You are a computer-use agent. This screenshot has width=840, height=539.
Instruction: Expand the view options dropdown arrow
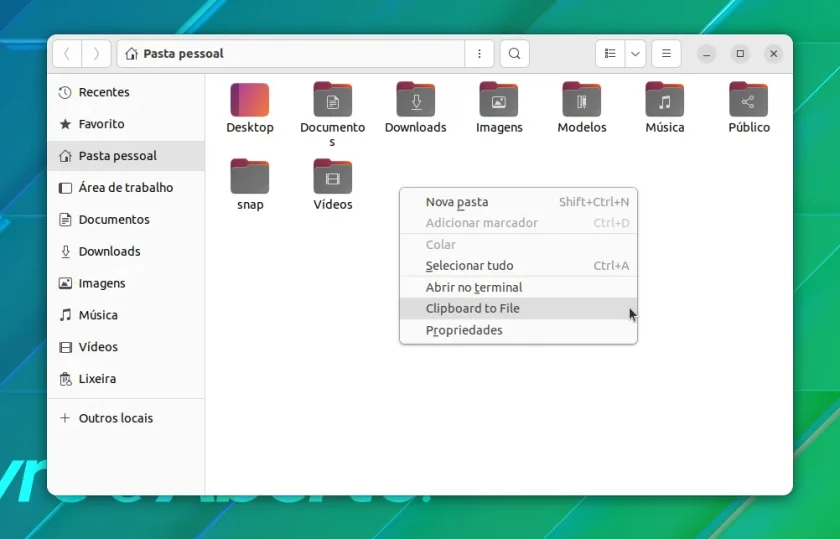[x=635, y=54]
